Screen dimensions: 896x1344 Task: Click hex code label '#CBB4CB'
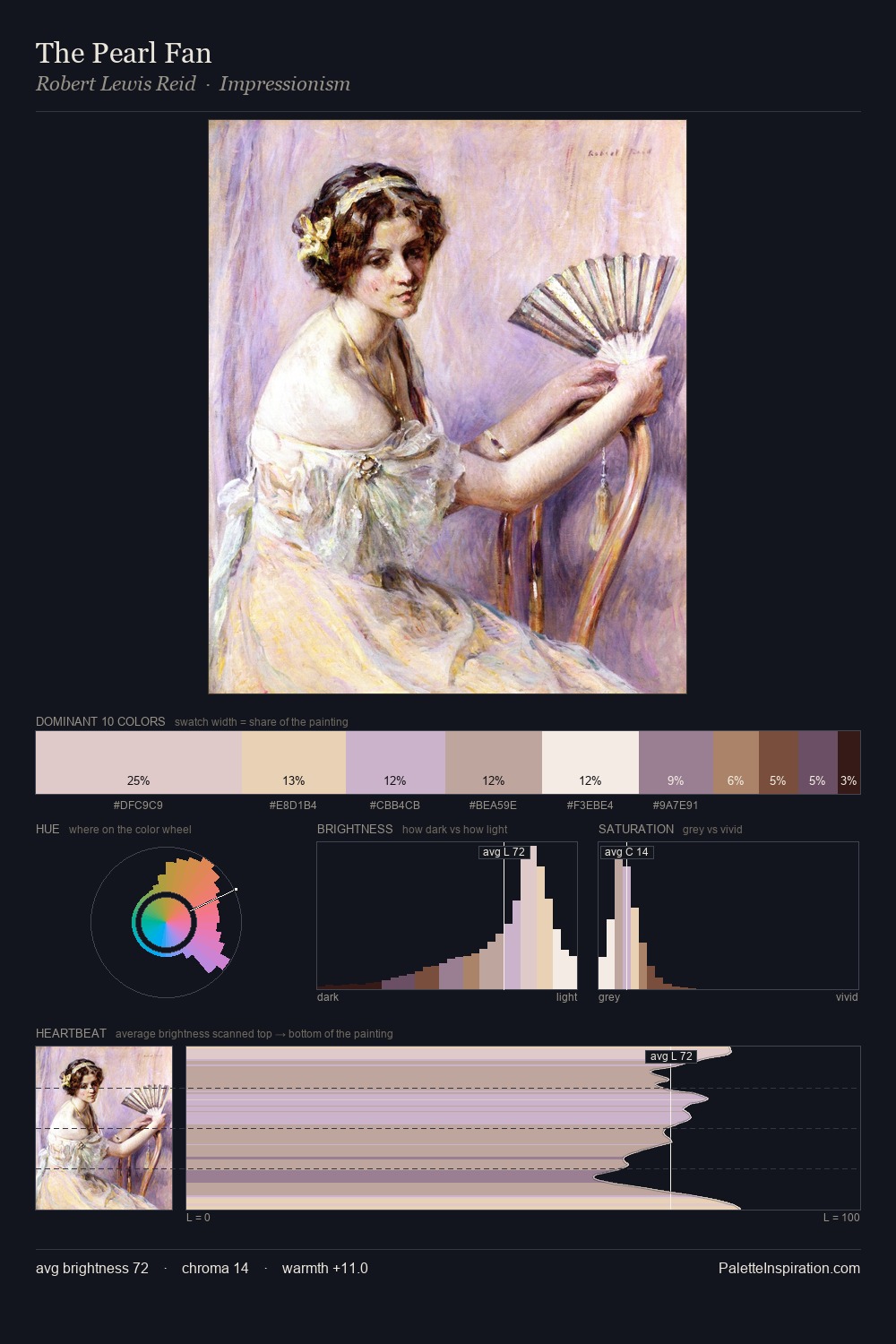point(395,806)
